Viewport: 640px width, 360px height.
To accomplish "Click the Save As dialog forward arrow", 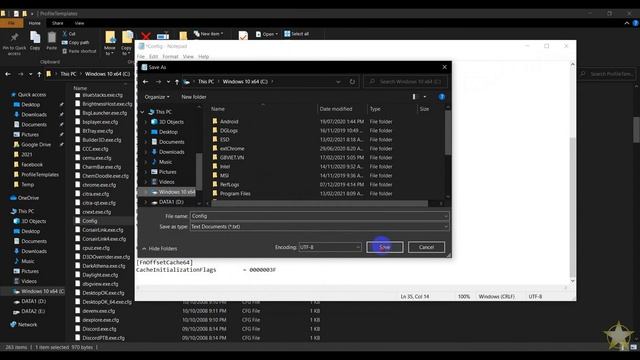I will tap(158, 82).
